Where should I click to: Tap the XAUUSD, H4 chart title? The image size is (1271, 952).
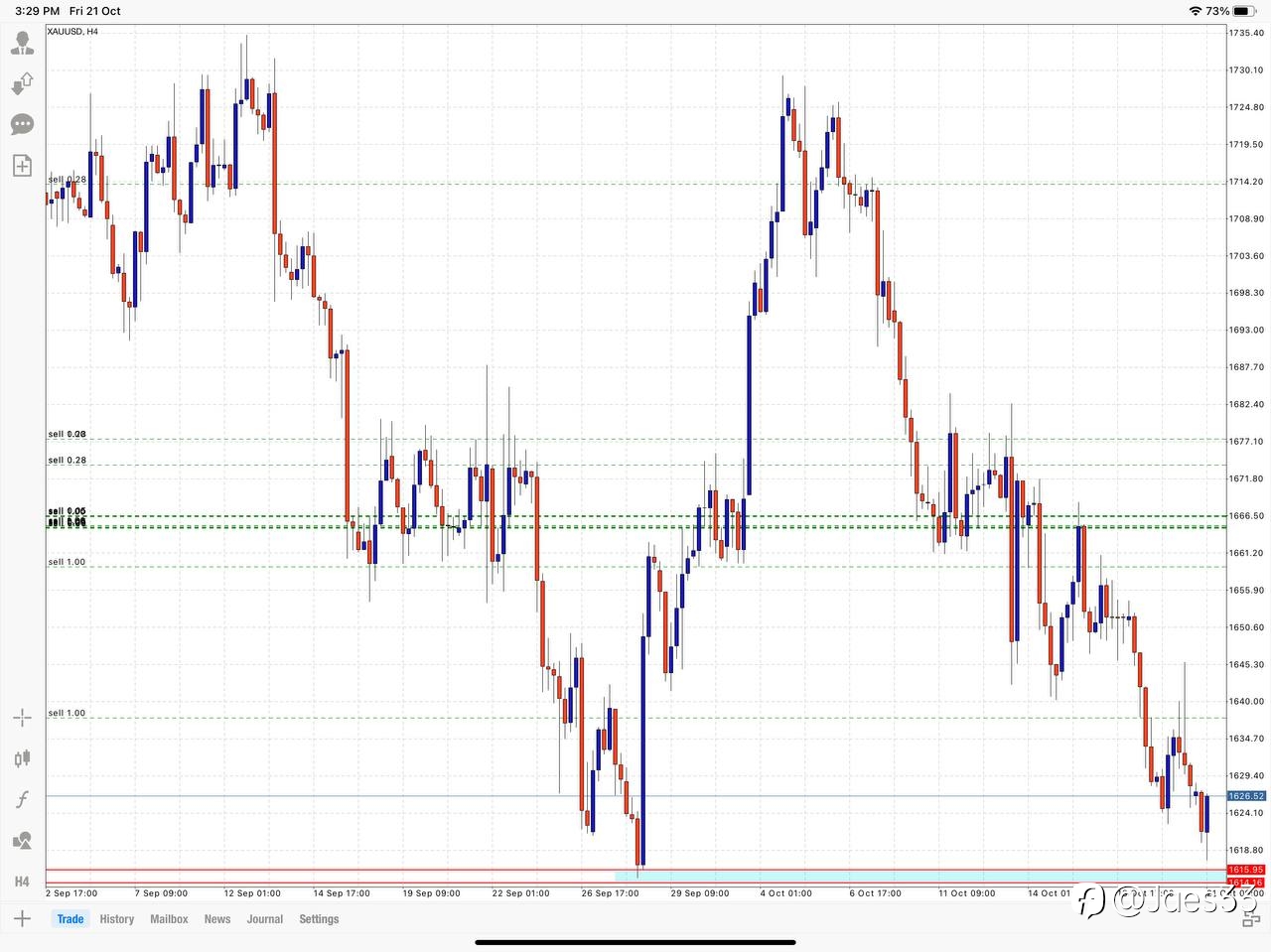coord(73,31)
